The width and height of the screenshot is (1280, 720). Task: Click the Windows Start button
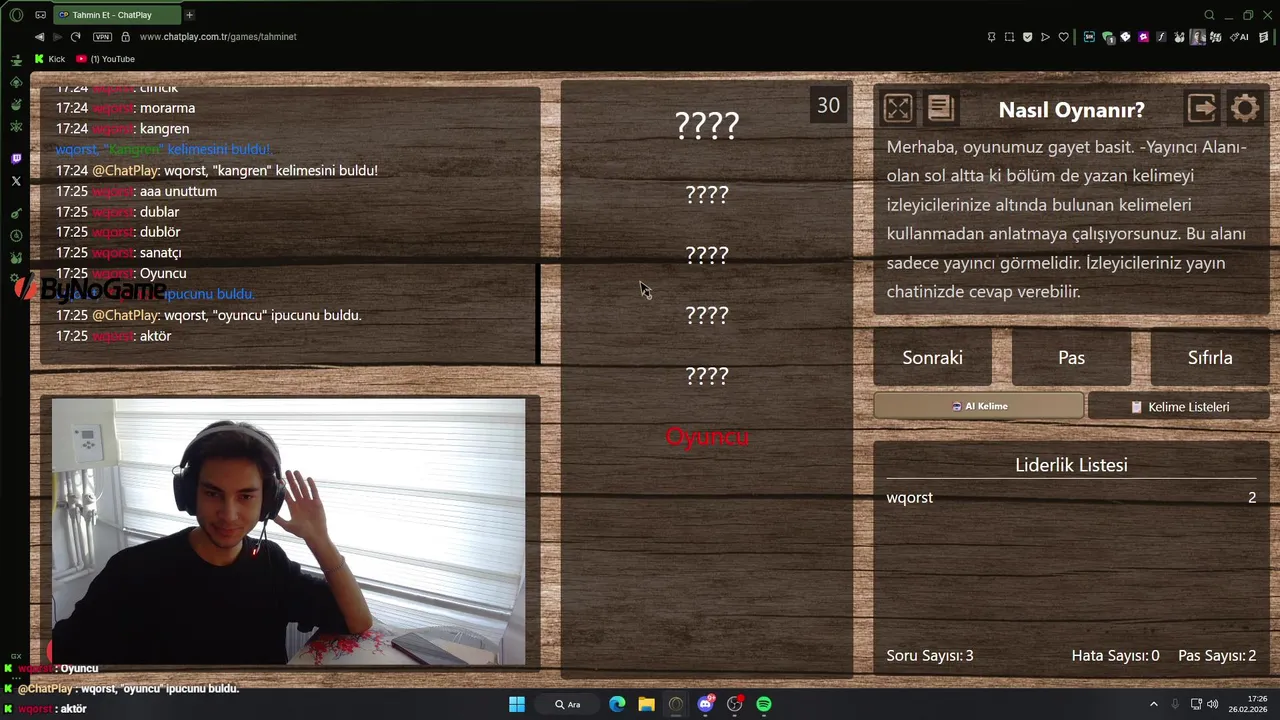pos(517,704)
